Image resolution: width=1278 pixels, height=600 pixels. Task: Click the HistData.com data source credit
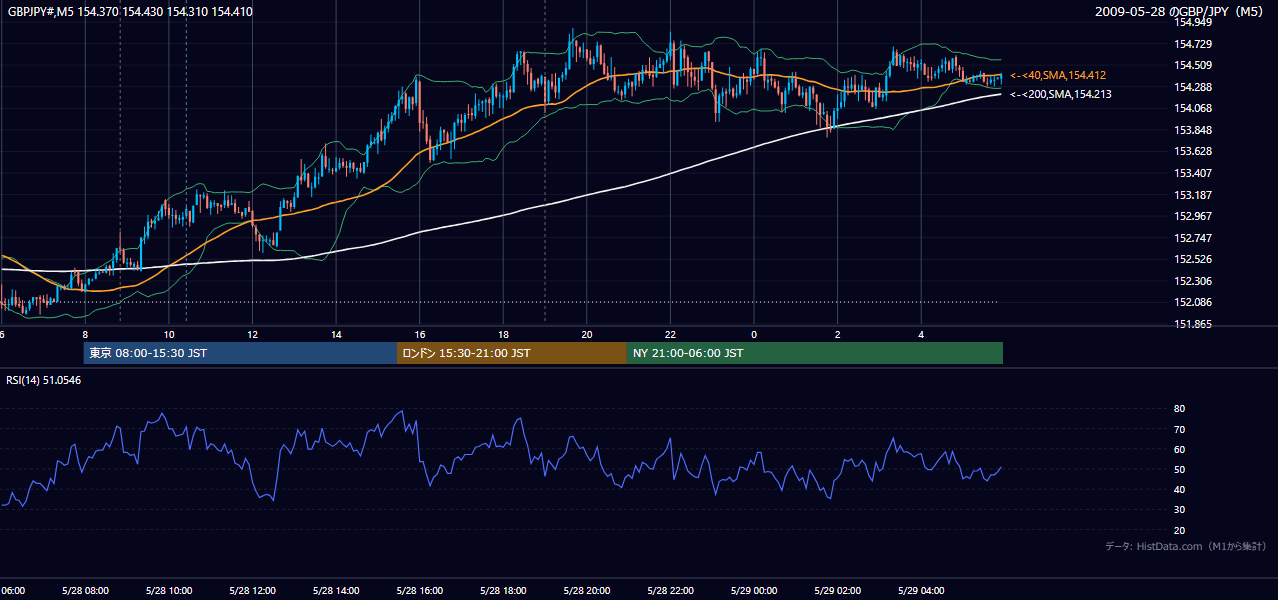[x=1186, y=546]
